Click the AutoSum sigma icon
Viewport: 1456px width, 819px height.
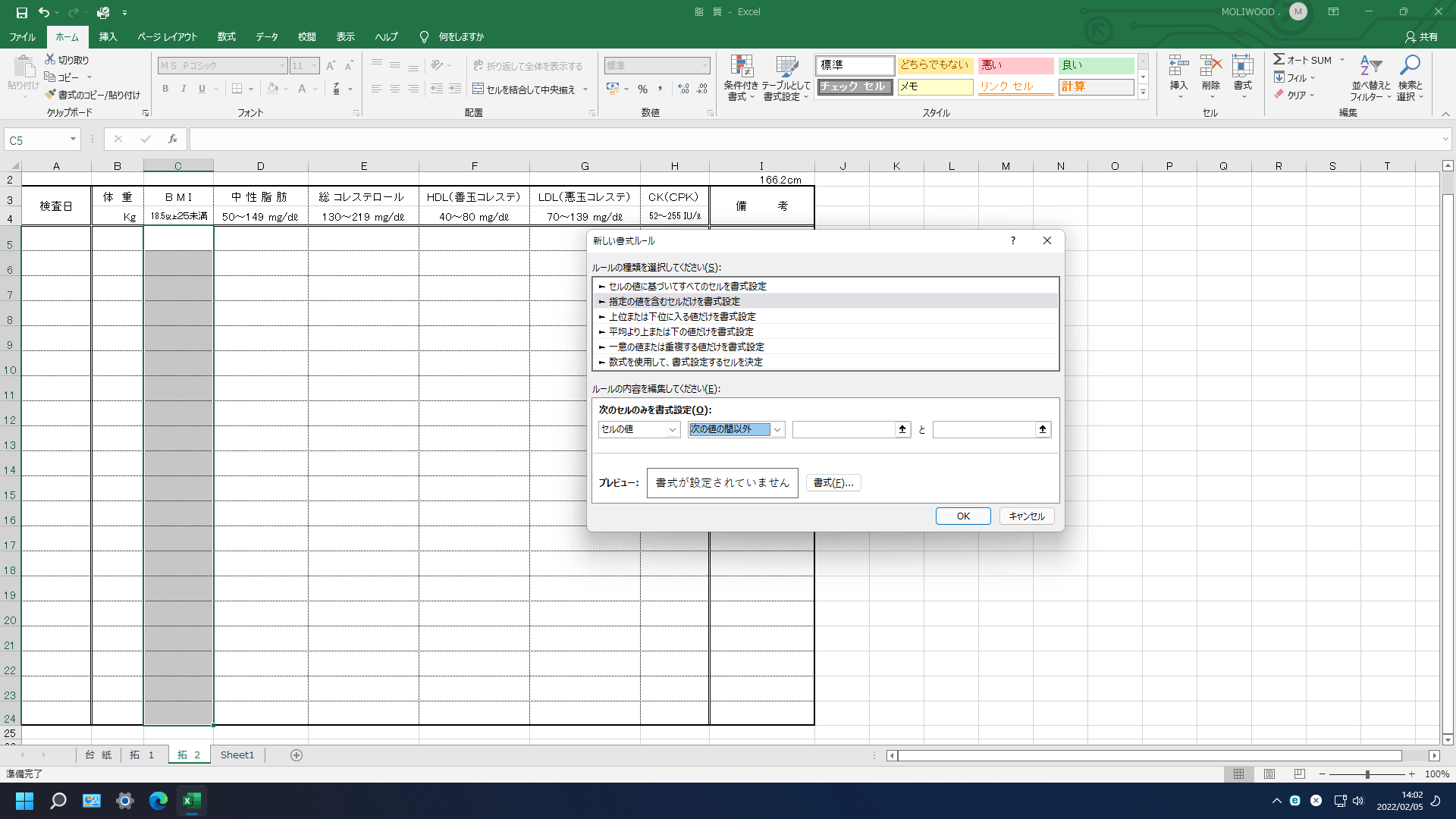[1279, 59]
